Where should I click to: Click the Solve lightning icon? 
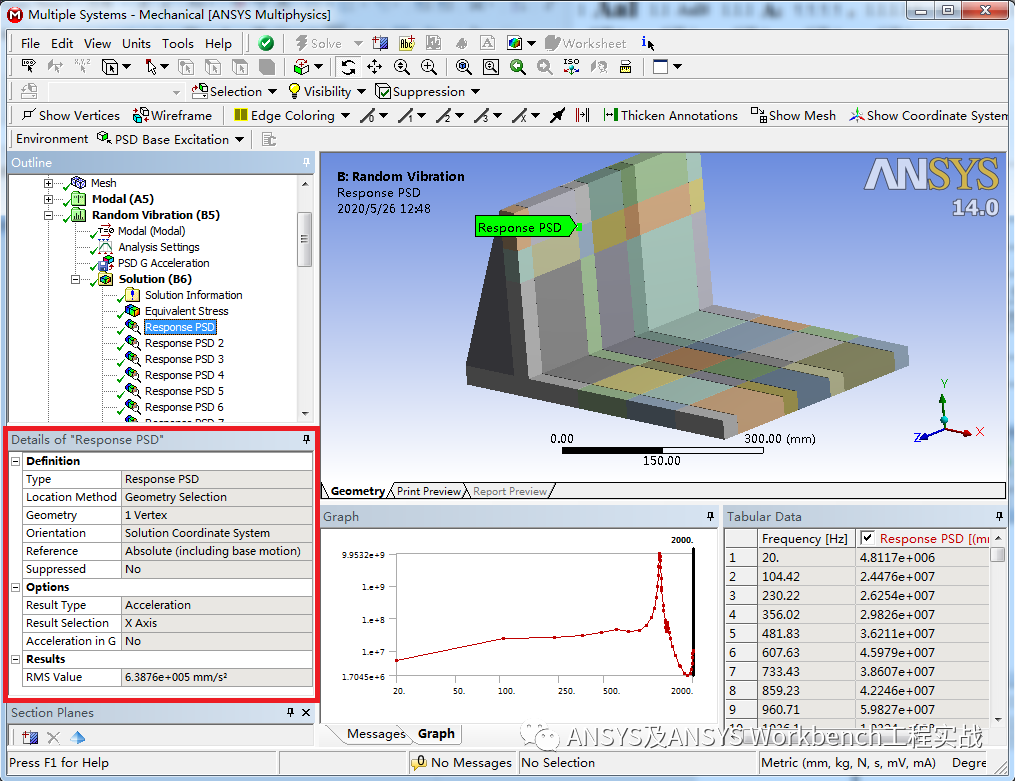(301, 43)
